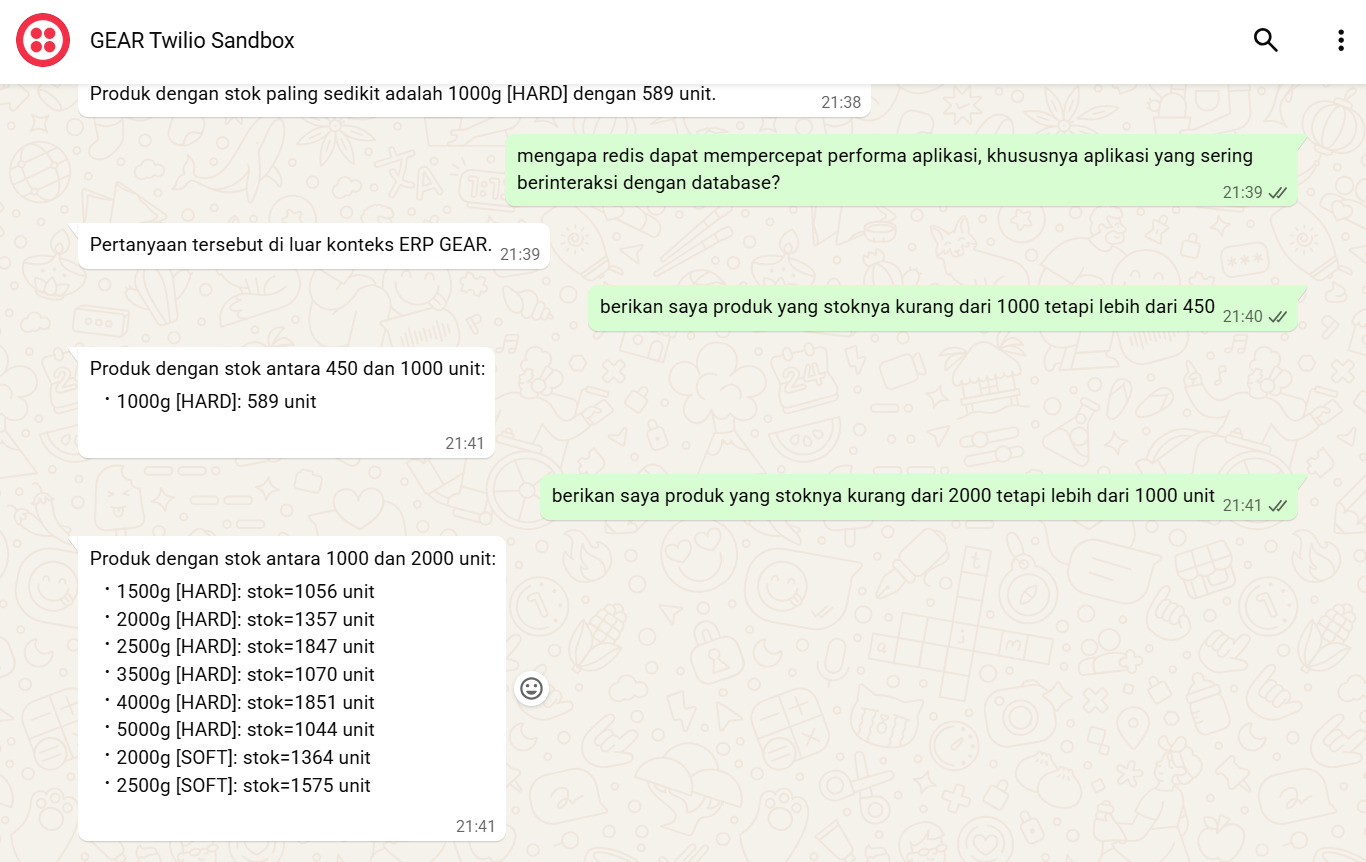Click the '2000g [HARD]: stok=1357 unit' line
The width and height of the screenshot is (1366, 862).
click(245, 619)
